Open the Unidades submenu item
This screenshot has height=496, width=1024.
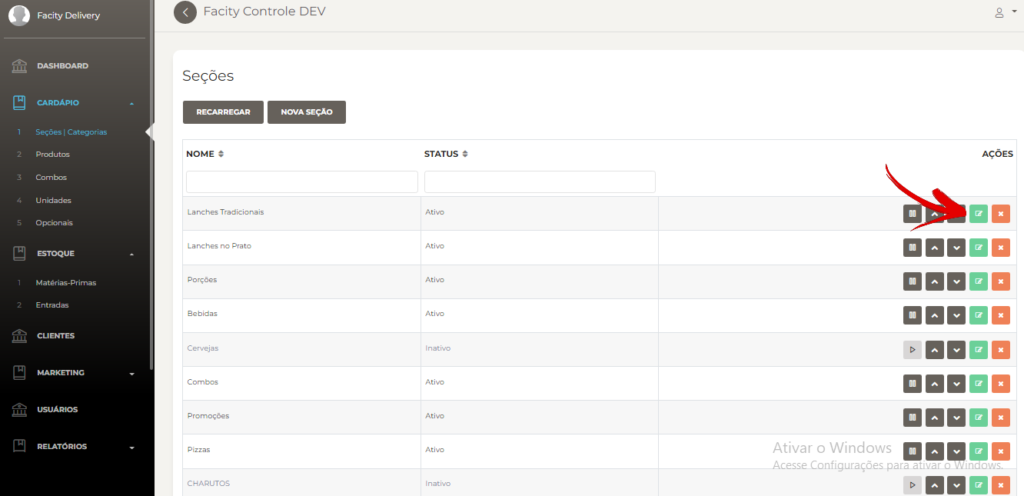pyautogui.click(x=53, y=200)
